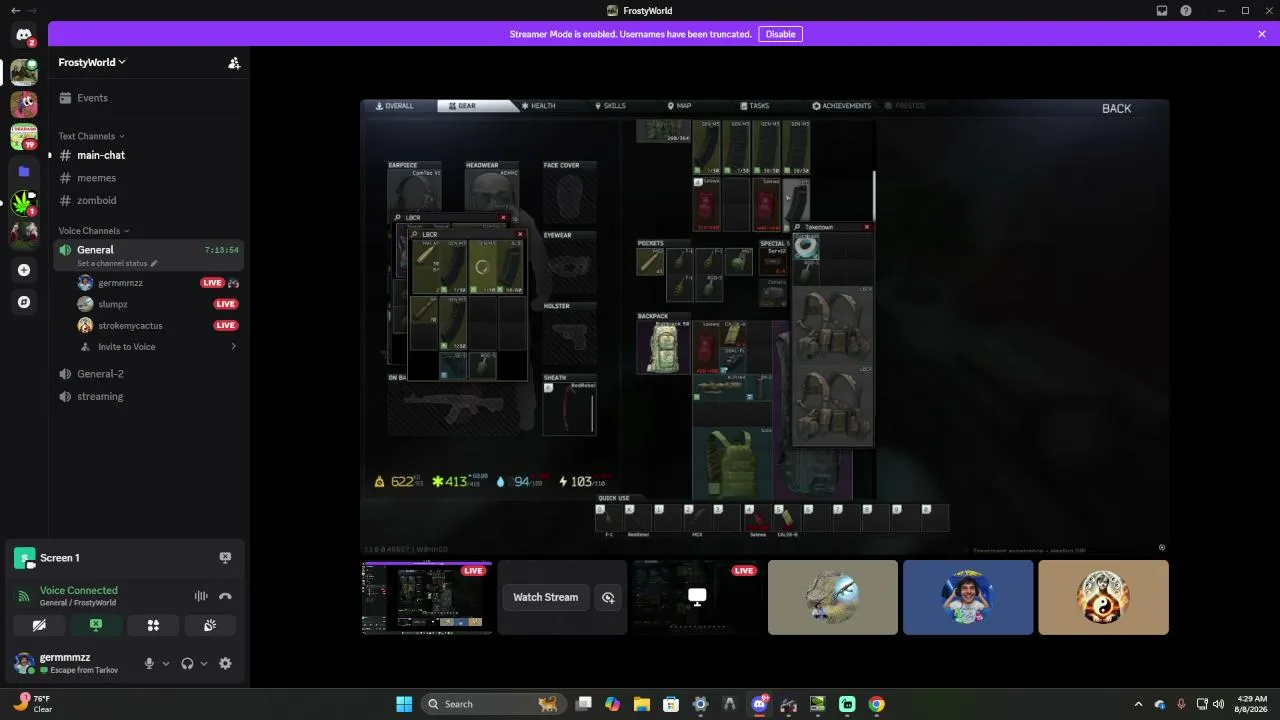Viewport: 1280px width, 720px height.
Task: Disconnect from voice with hang-up icon
Action: tap(225, 596)
